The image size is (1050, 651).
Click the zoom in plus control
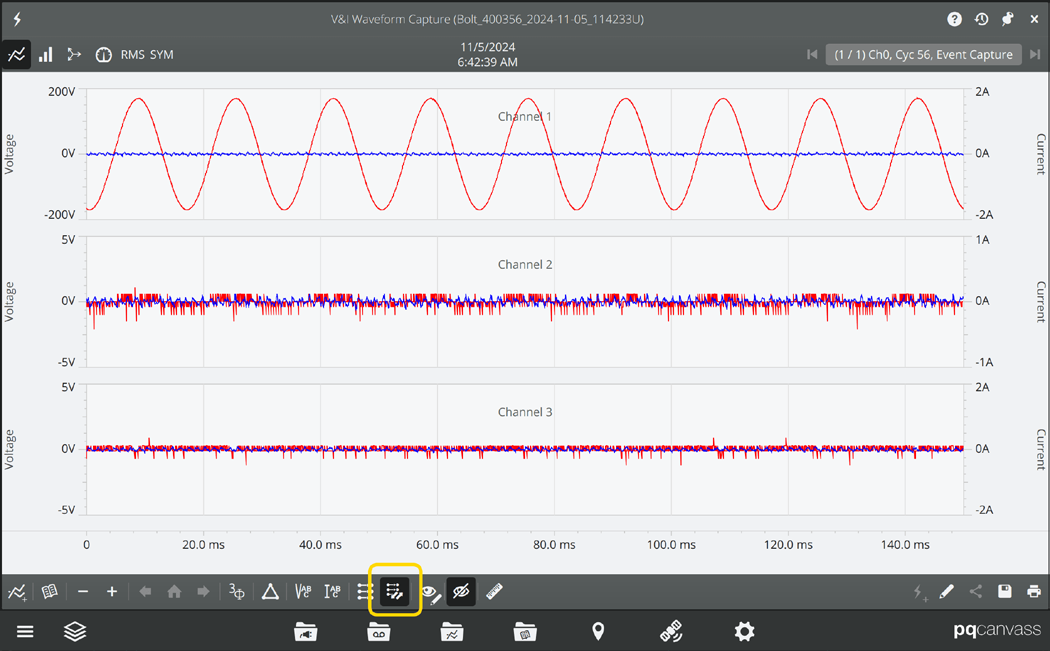click(112, 591)
